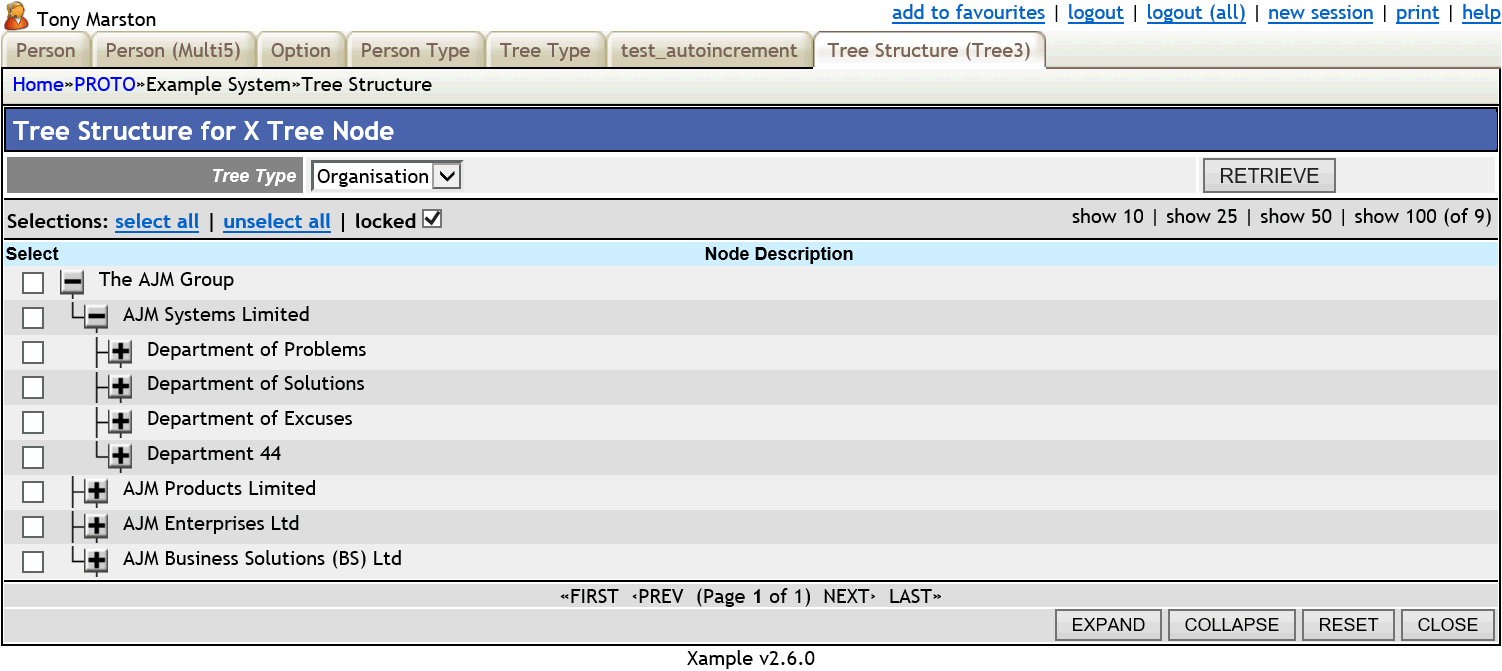The height and width of the screenshot is (671, 1502).
Task: Check the checkbox for The AJM Group row
Action: 32,283
